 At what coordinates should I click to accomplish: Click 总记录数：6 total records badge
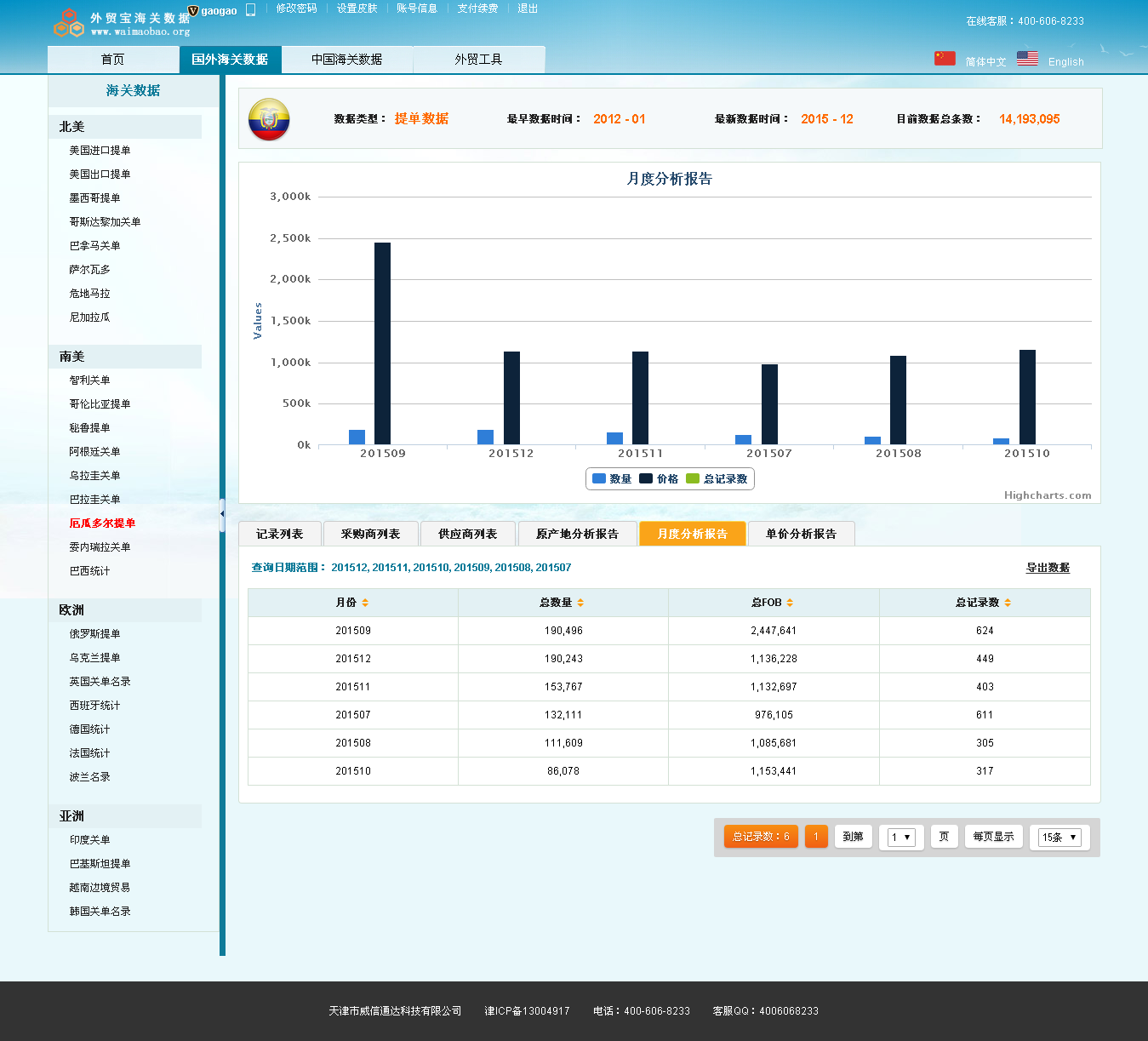click(x=761, y=837)
